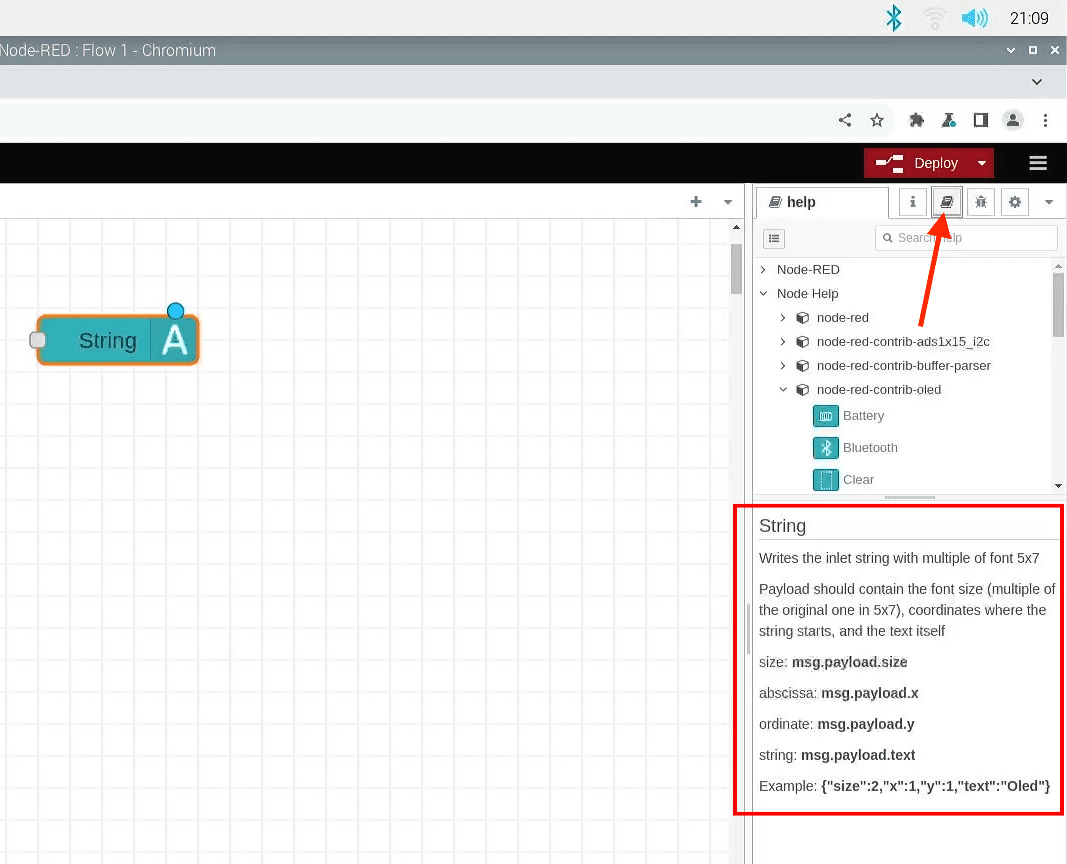Viewport: 1067px width, 864px height.
Task: Open the configuration nodes gear icon
Action: tap(1015, 202)
